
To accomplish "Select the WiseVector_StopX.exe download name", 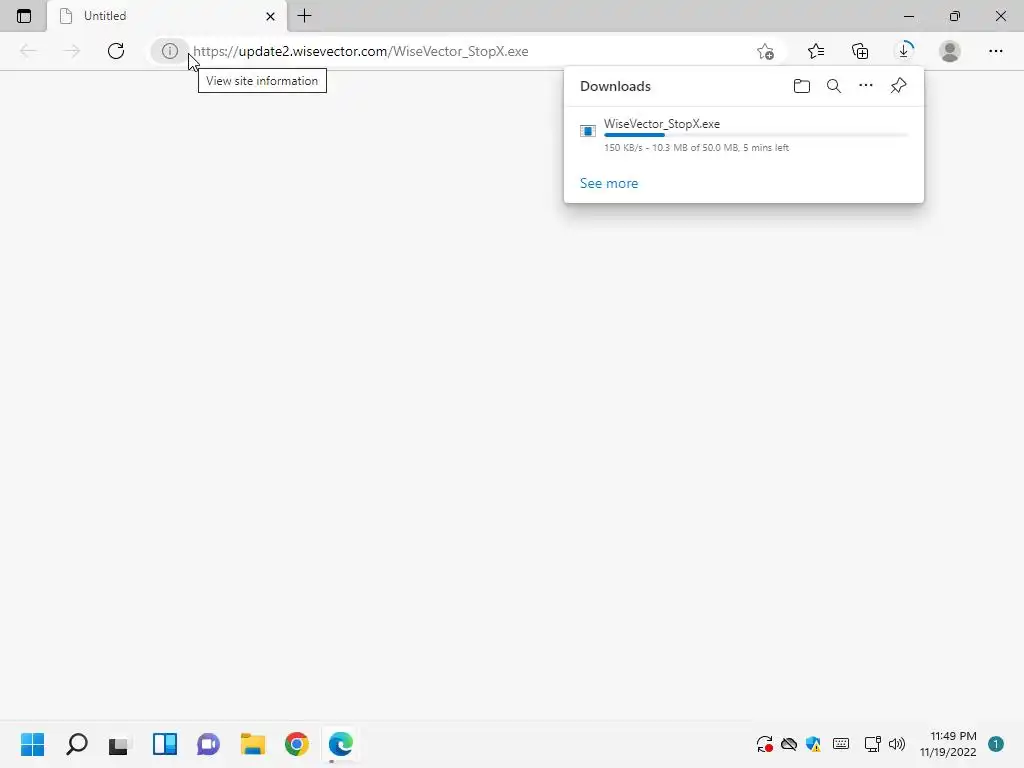I will 662,123.
